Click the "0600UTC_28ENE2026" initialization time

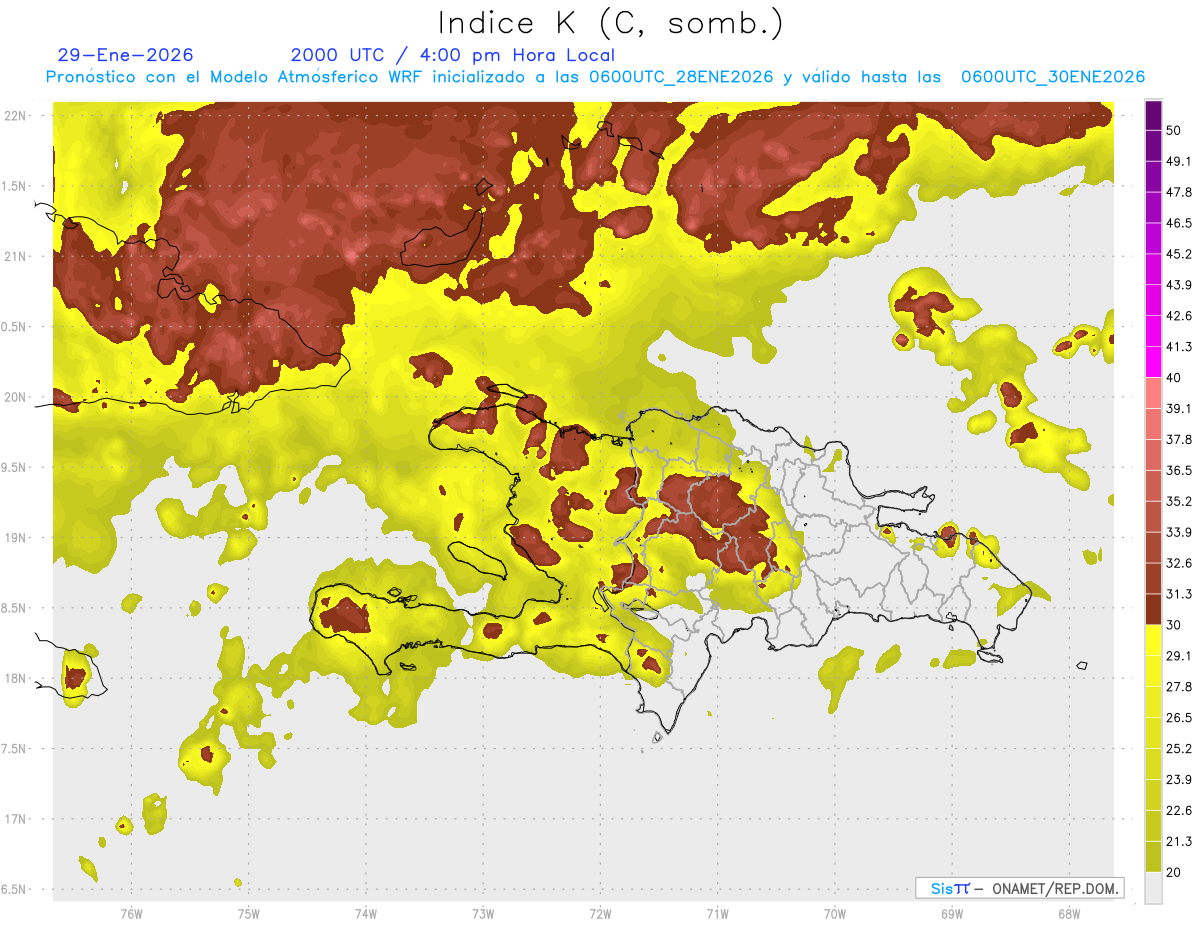coord(681,77)
